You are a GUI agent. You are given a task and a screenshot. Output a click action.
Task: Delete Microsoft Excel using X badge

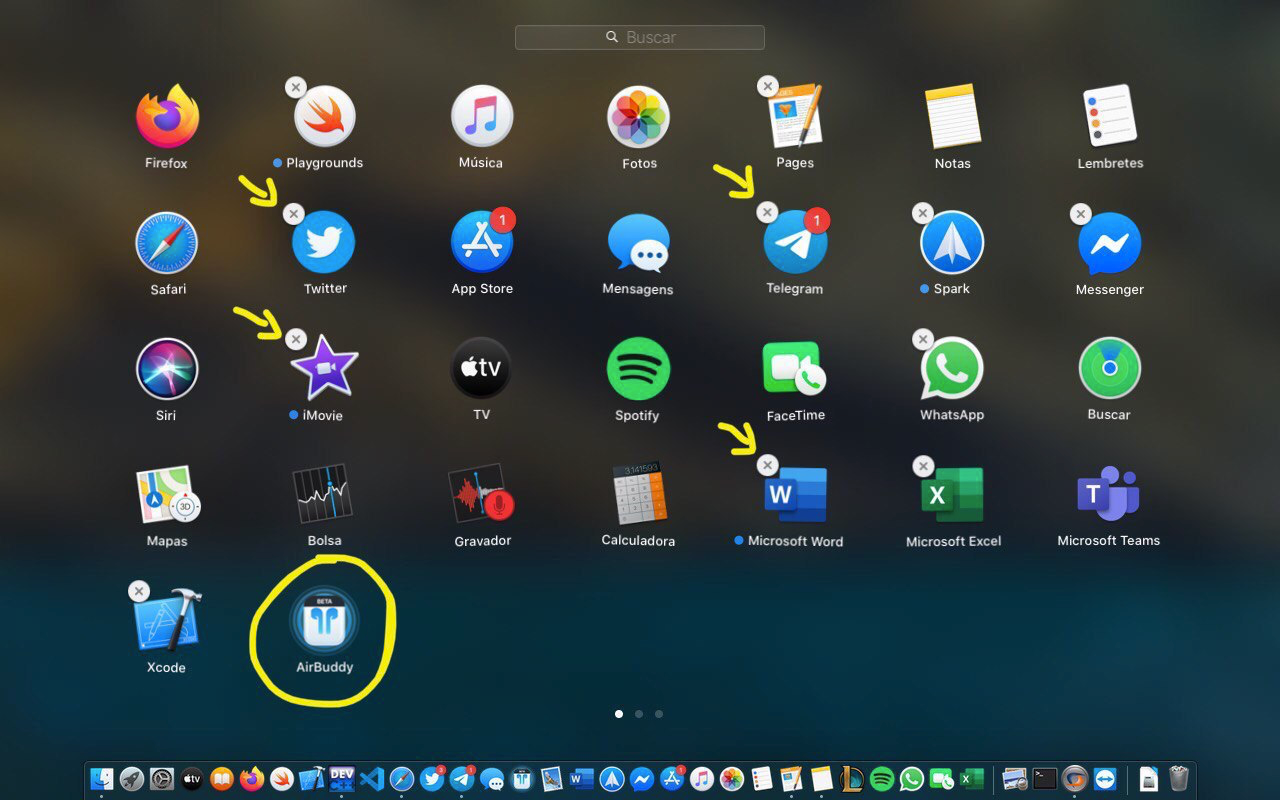pos(923,467)
